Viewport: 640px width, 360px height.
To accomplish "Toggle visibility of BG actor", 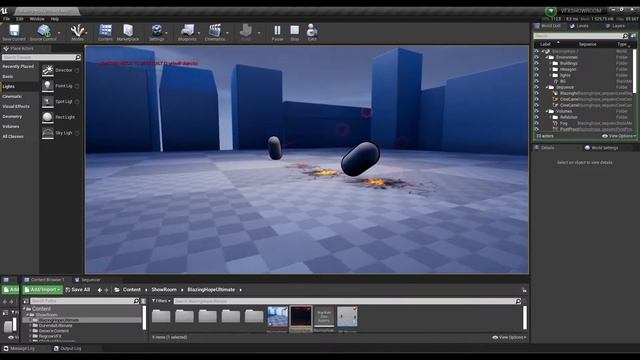I will coord(536,82).
